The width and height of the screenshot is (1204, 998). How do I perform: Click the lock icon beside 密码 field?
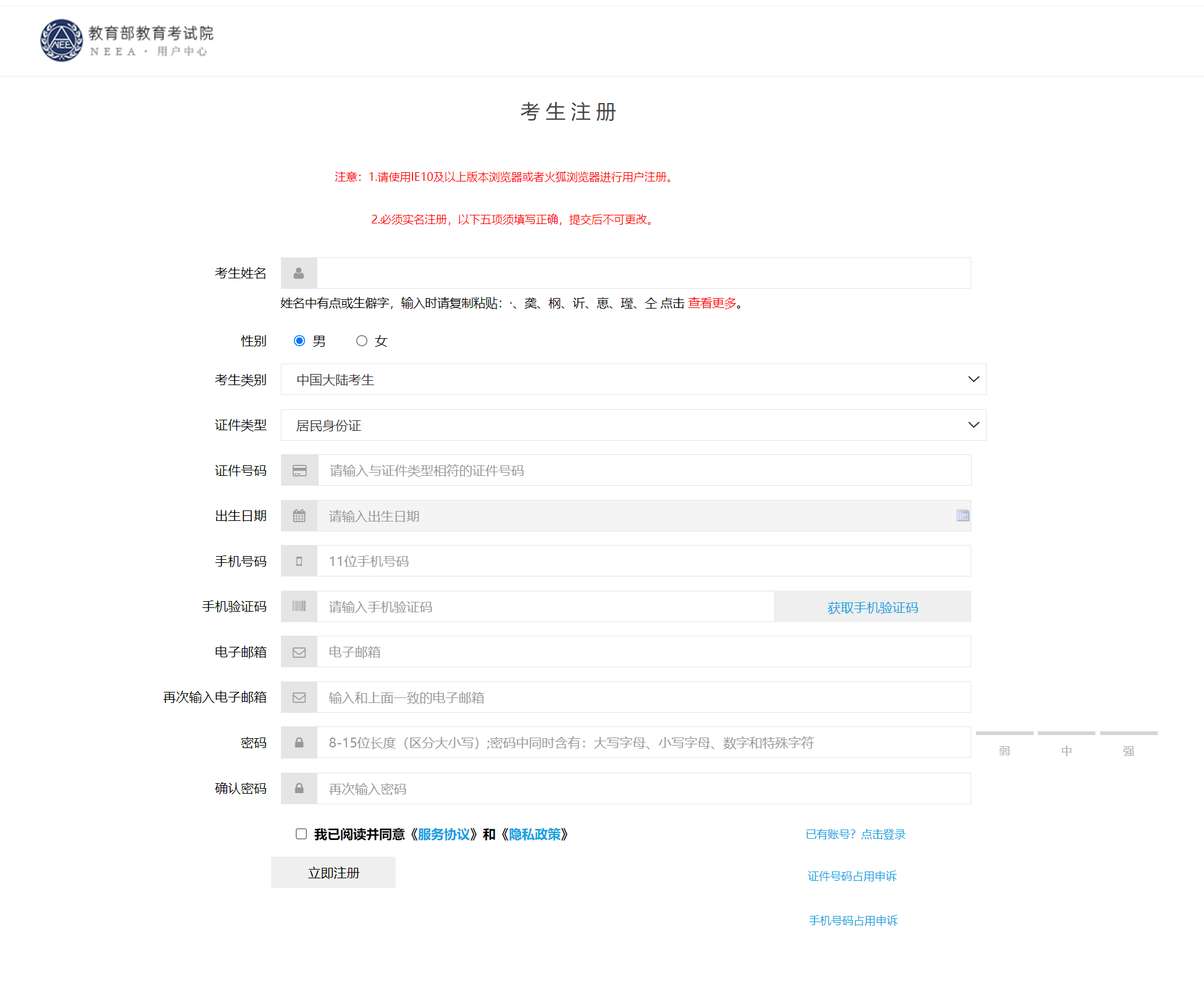(299, 743)
